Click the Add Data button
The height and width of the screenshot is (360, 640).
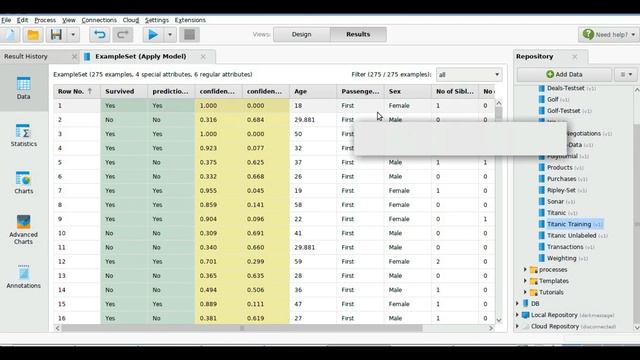tap(564, 74)
